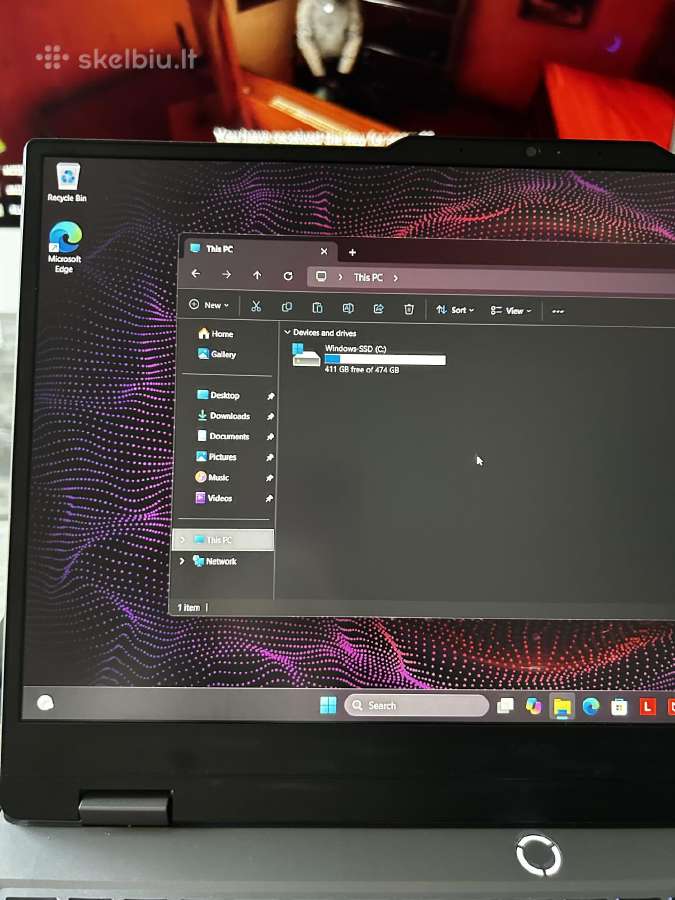This screenshot has width=675, height=900.
Task: Open the red L app on taskbar
Action: (x=647, y=707)
